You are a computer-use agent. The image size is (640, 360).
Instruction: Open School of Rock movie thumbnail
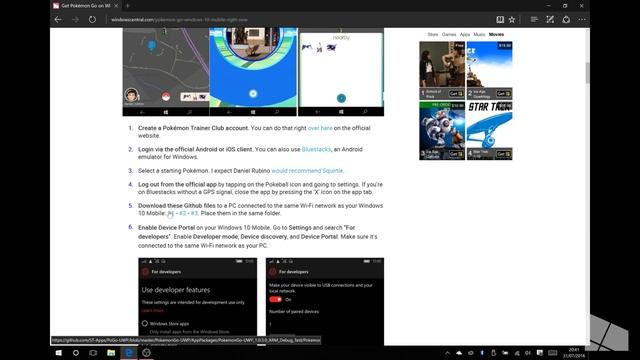442,65
